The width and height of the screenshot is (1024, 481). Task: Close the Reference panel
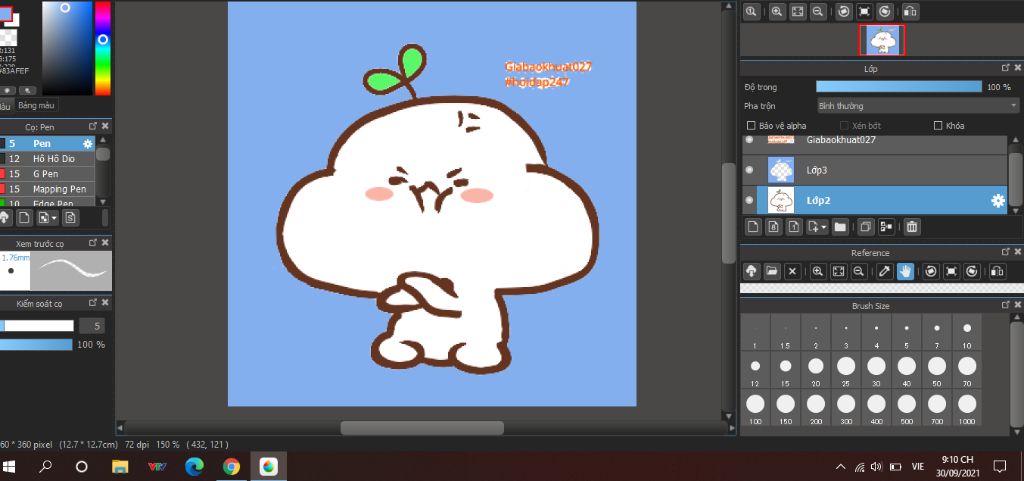(1017, 252)
